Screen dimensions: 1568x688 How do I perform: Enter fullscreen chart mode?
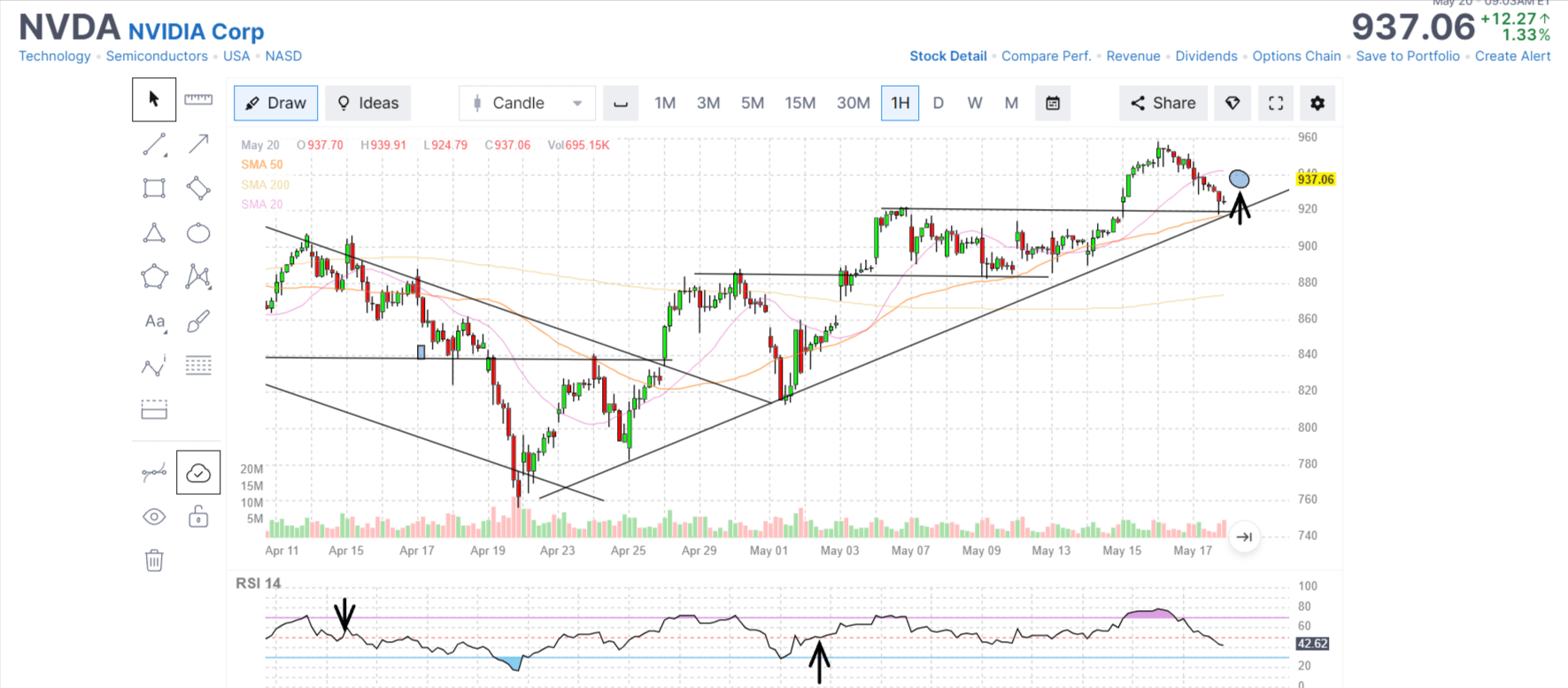(x=1276, y=104)
